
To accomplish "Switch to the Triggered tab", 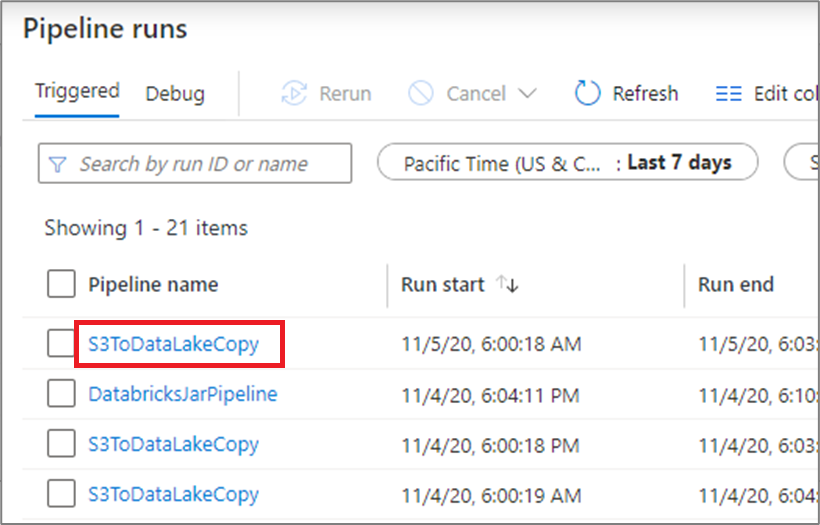I will tap(77, 91).
